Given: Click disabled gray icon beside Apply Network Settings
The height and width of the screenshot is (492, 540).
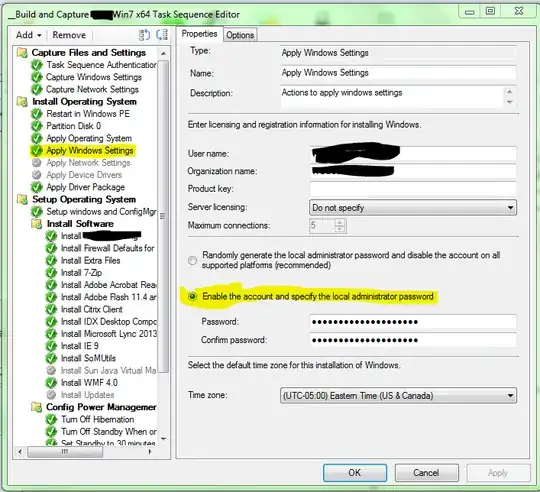Looking at the screenshot, I should tap(37, 163).
